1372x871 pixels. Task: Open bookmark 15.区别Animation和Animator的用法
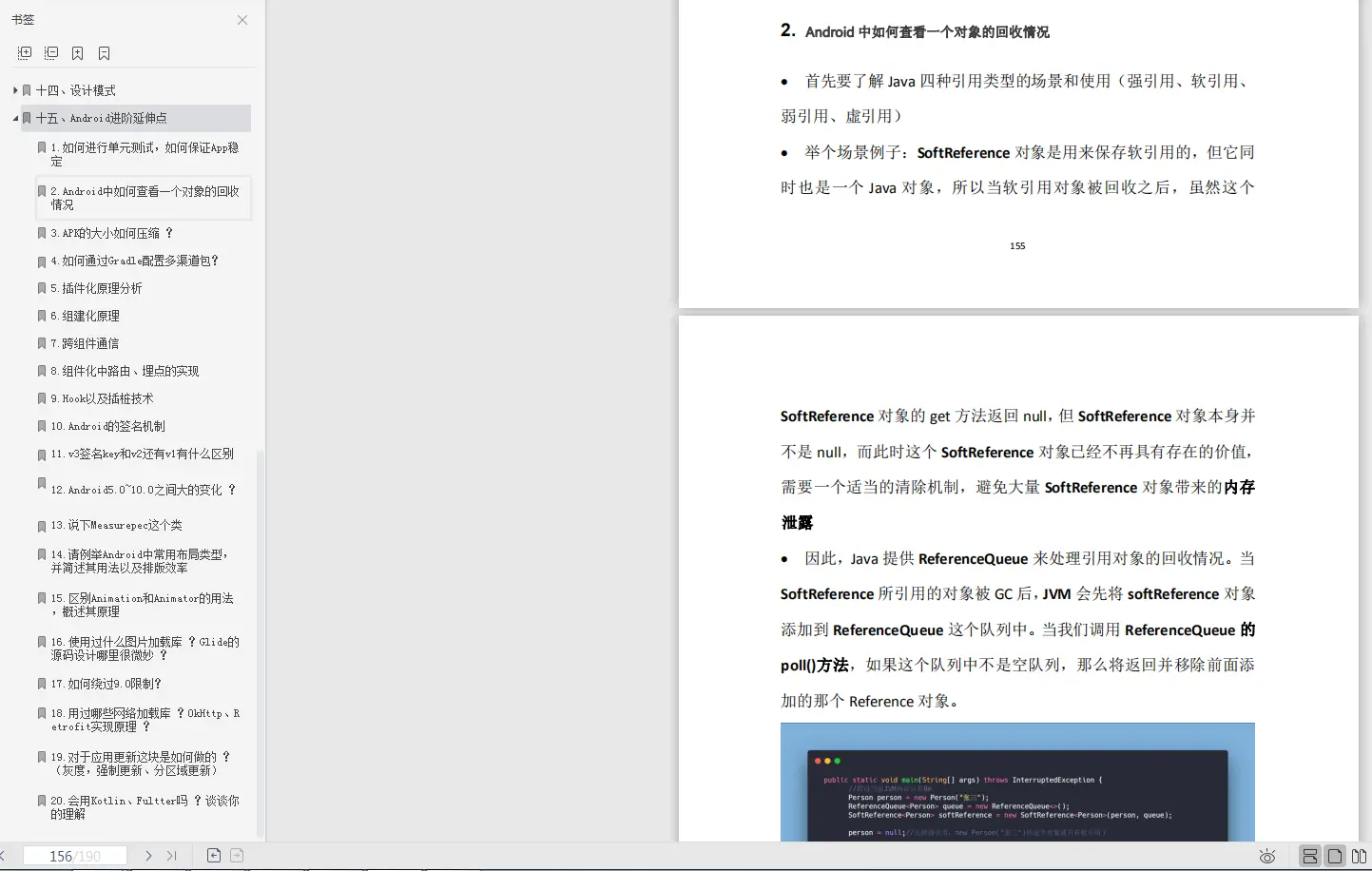tap(142, 605)
